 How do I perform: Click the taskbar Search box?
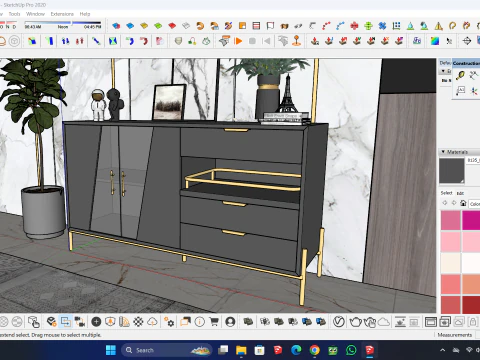pyautogui.click(x=167, y=350)
